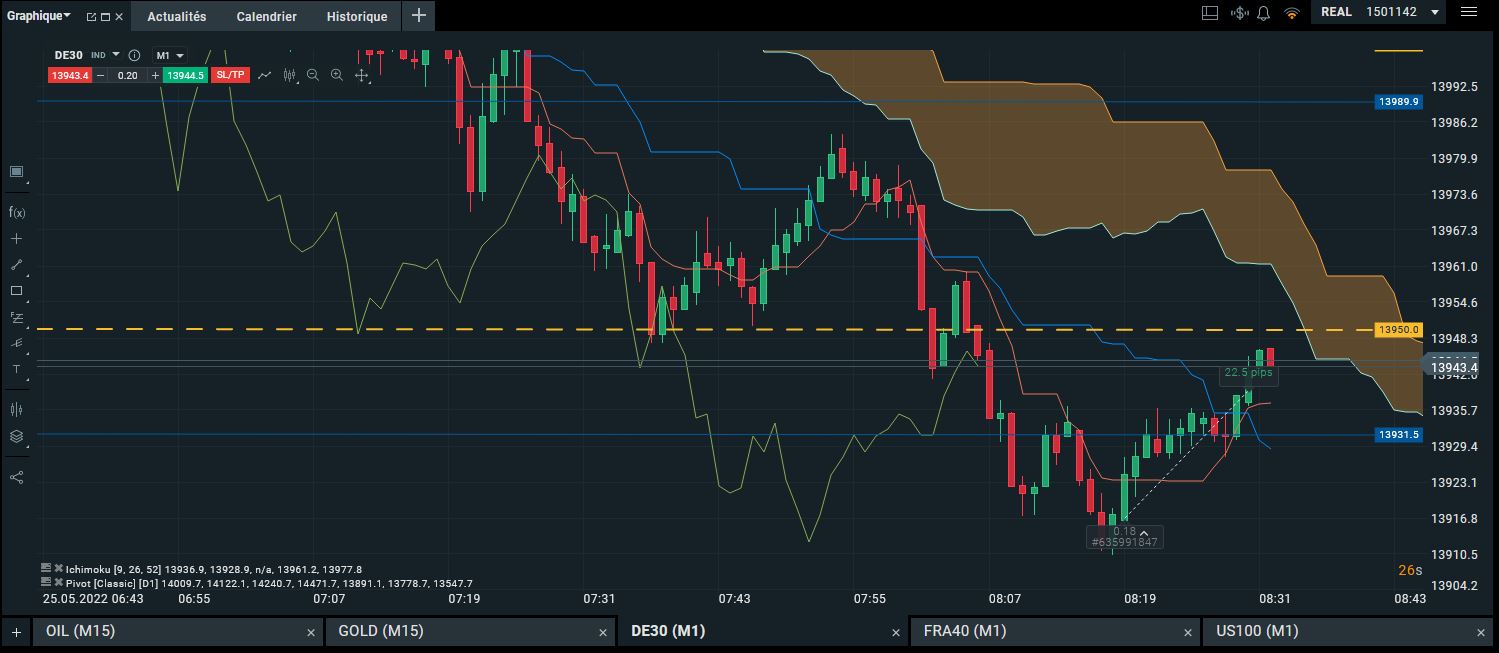Detach the Graphique panel into new window
Viewport: 1499px width, 653px height.
[x=91, y=17]
